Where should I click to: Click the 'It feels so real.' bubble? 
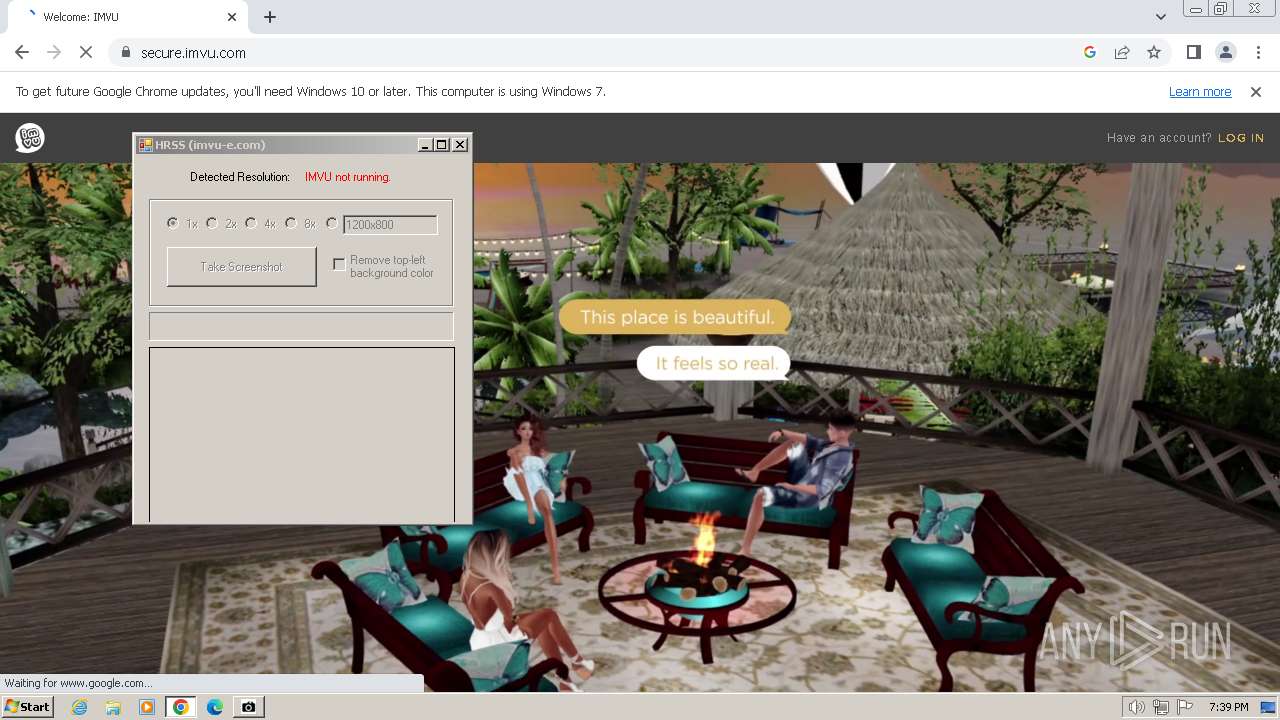coord(716,363)
